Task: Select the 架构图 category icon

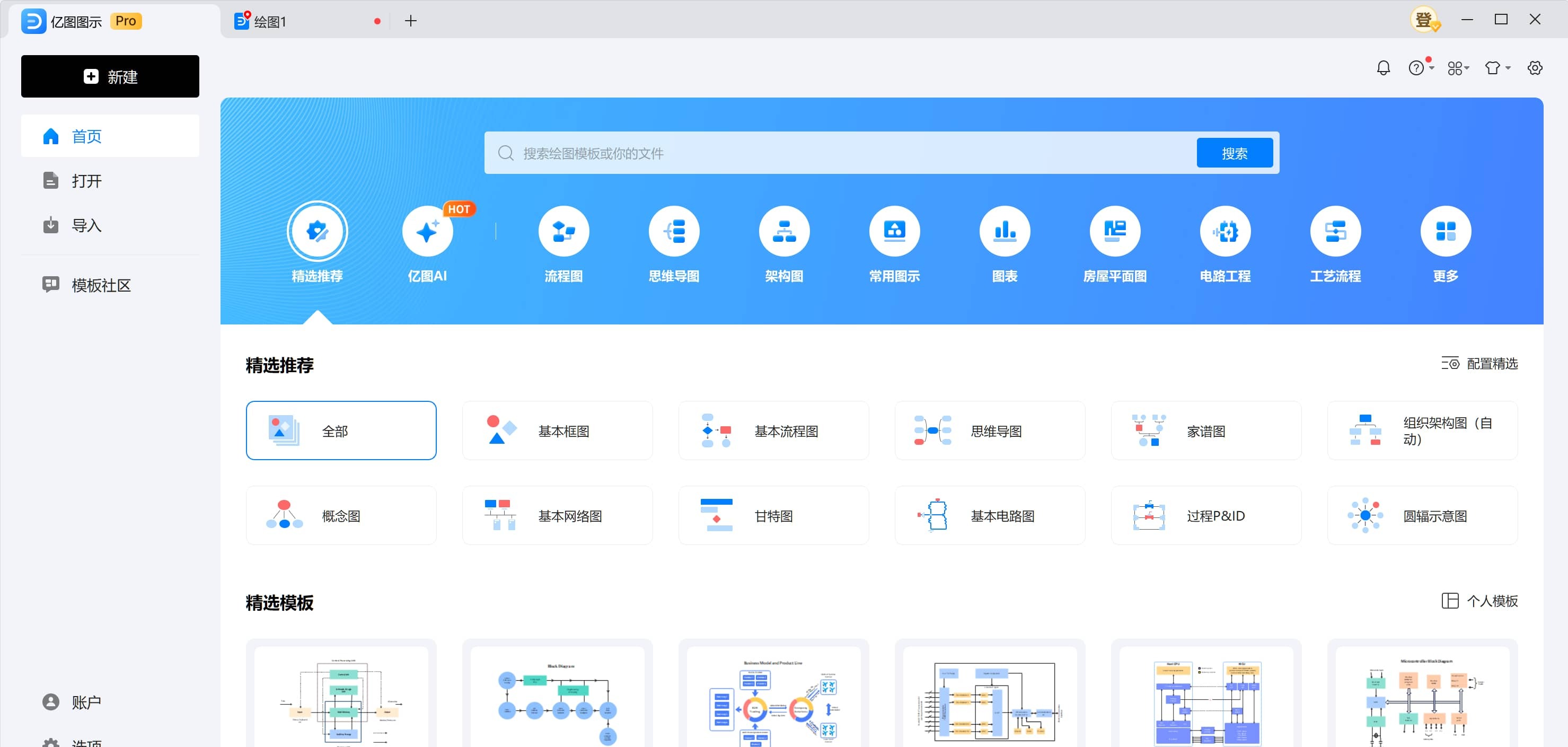Action: coord(784,231)
